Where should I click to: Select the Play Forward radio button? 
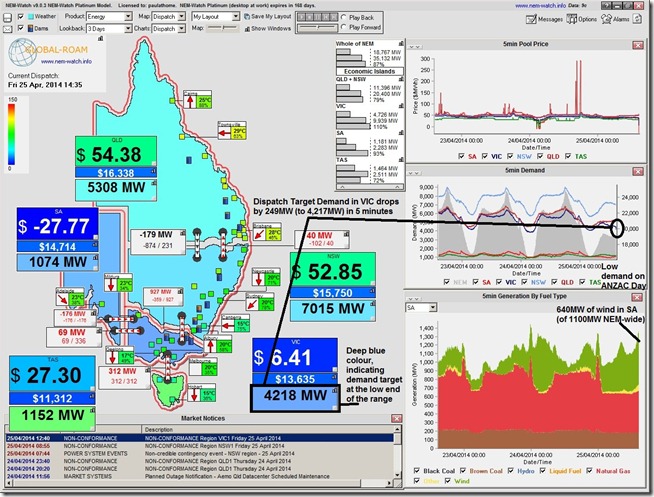click(x=344, y=28)
